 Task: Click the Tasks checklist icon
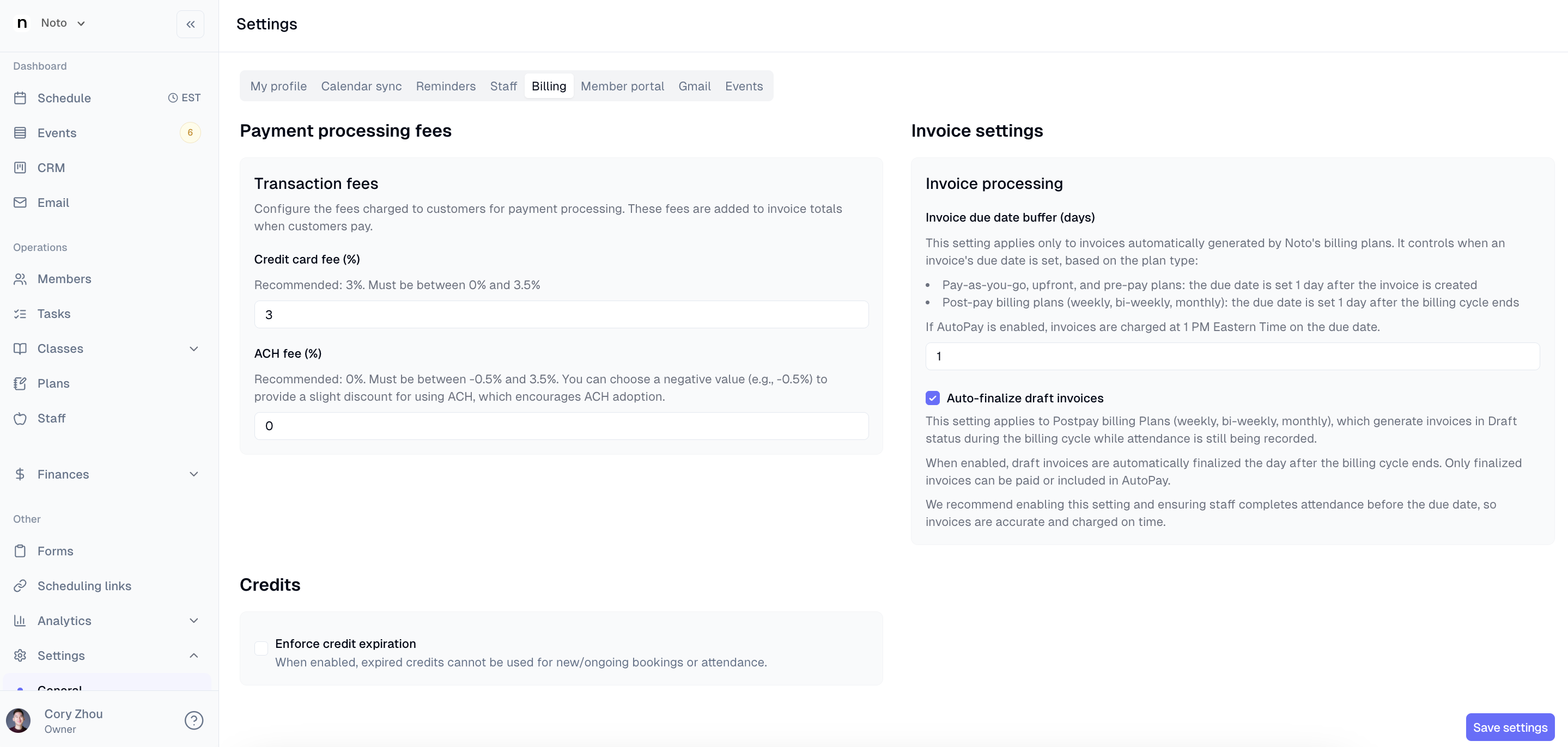20,314
